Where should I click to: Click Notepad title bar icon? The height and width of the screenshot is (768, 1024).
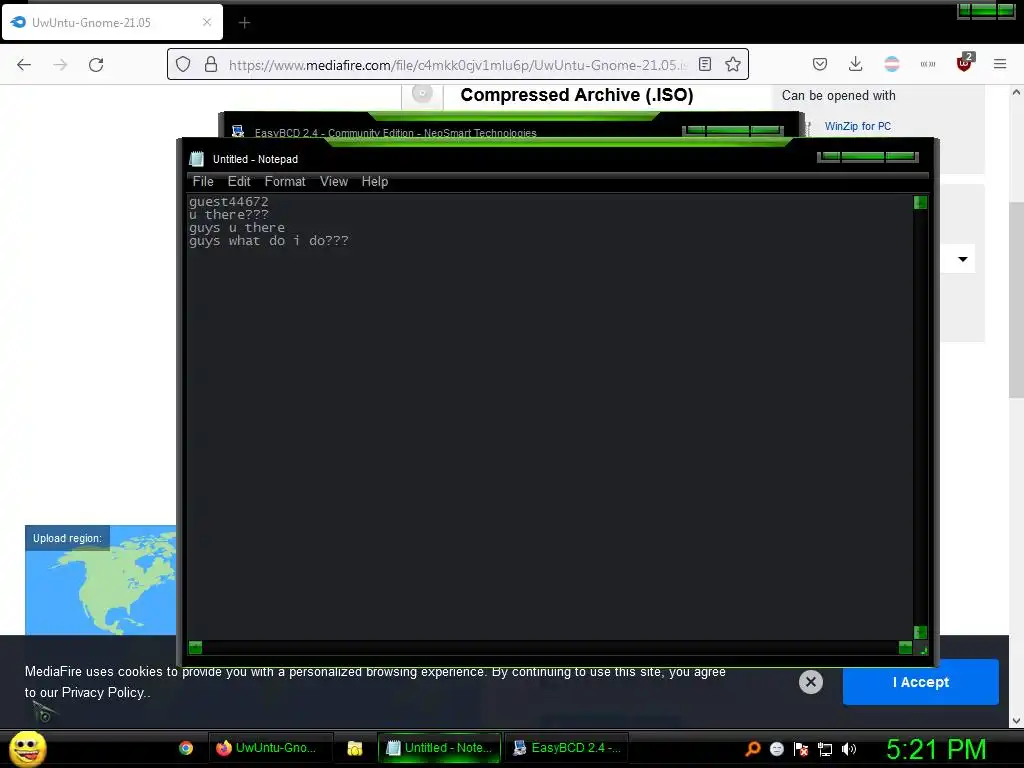197,159
